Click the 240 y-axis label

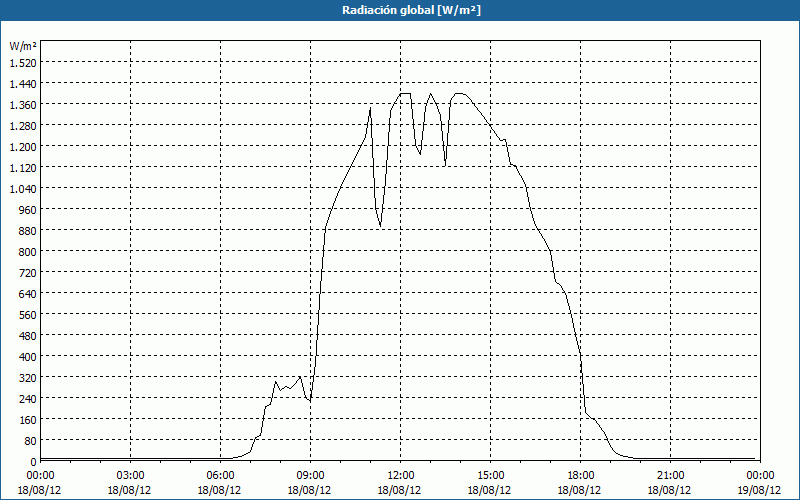coord(28,398)
